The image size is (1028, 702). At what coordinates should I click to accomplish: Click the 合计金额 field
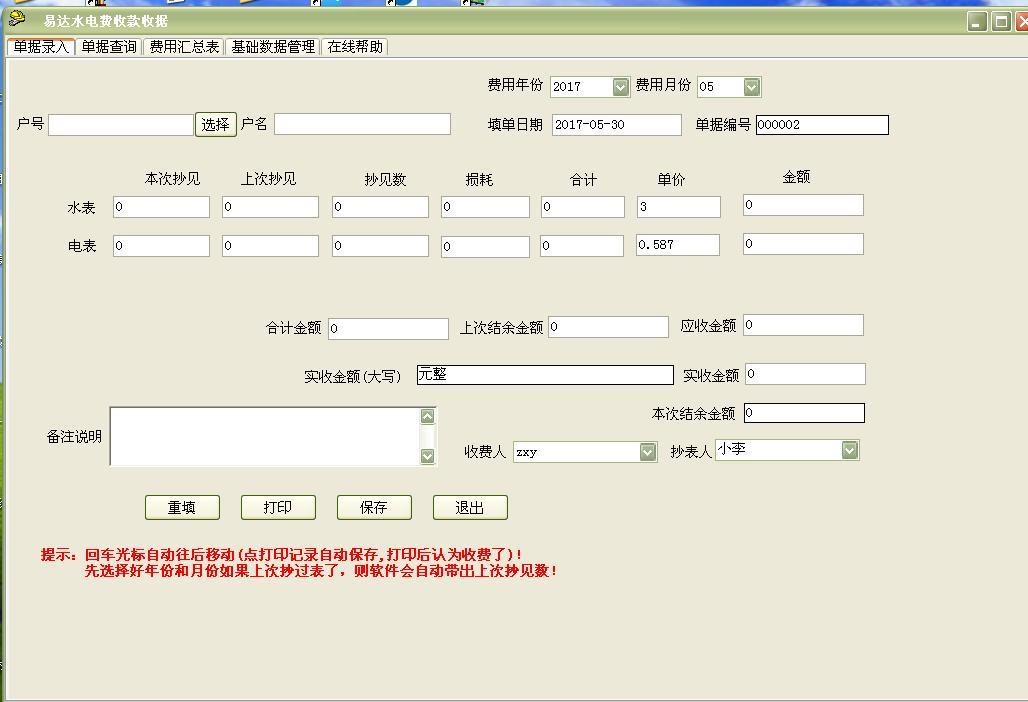tap(388, 328)
